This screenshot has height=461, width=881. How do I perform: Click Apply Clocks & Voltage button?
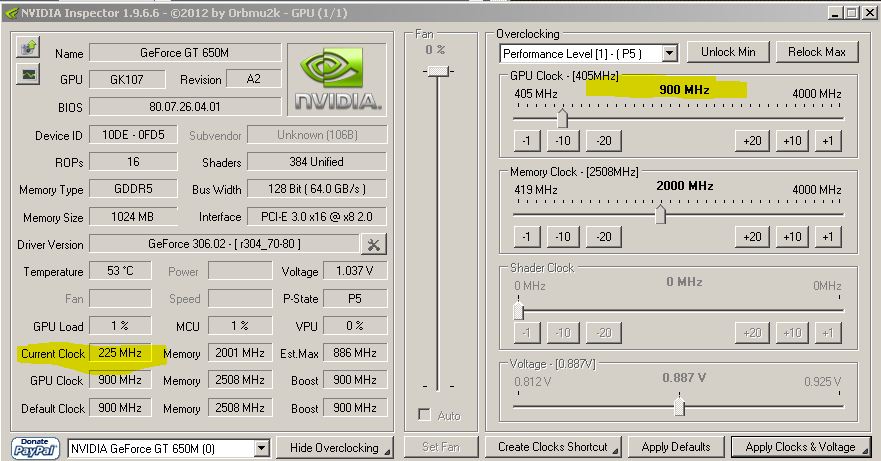pos(801,447)
